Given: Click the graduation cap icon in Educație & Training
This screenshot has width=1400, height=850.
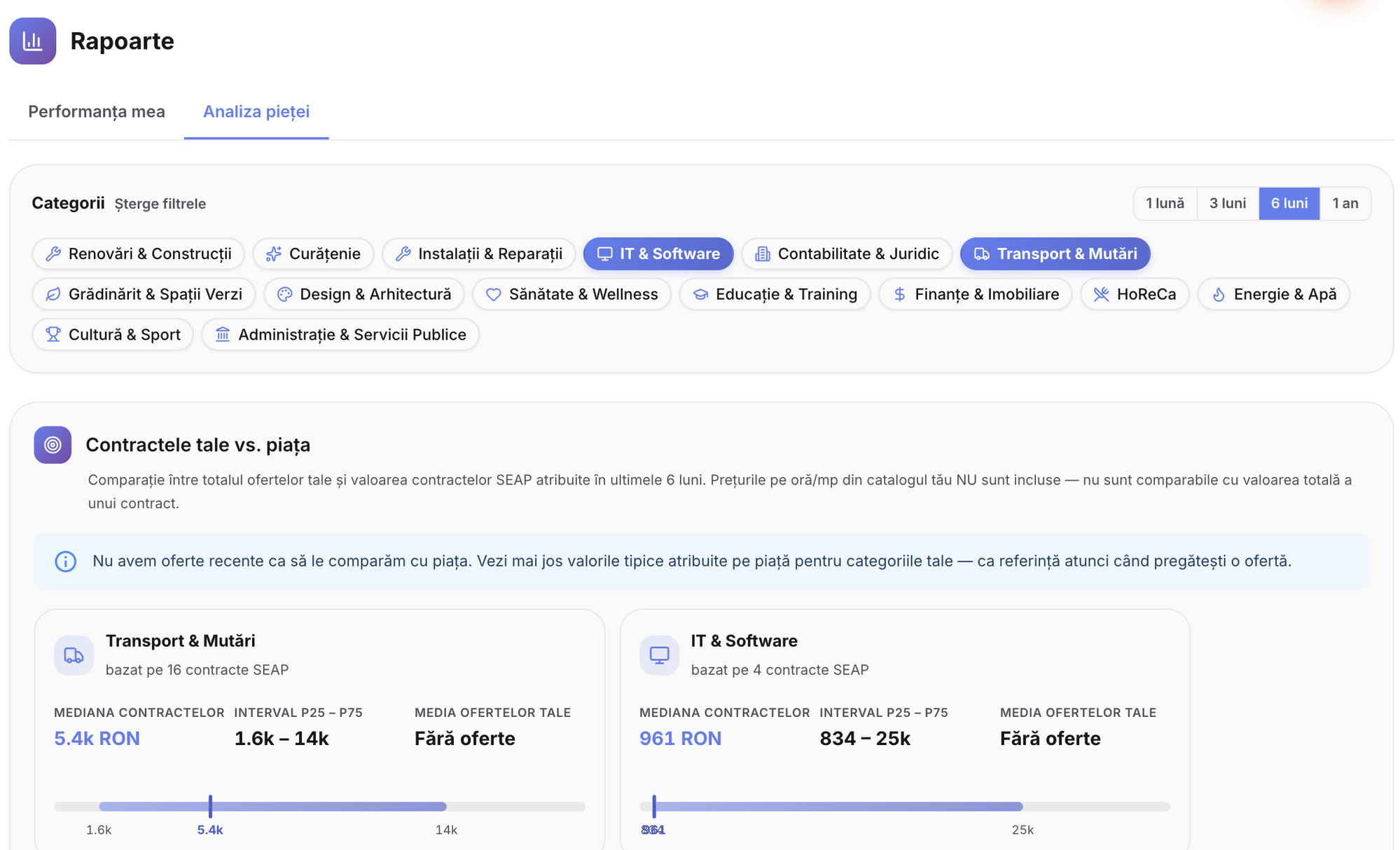Looking at the screenshot, I should tap(700, 295).
